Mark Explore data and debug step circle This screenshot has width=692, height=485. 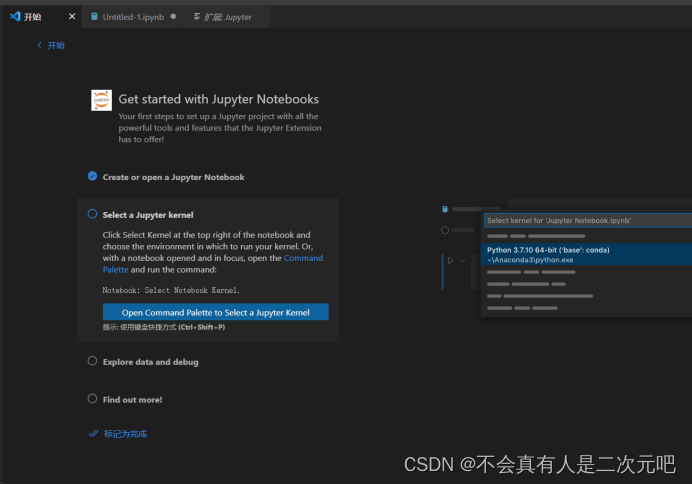pos(92,361)
